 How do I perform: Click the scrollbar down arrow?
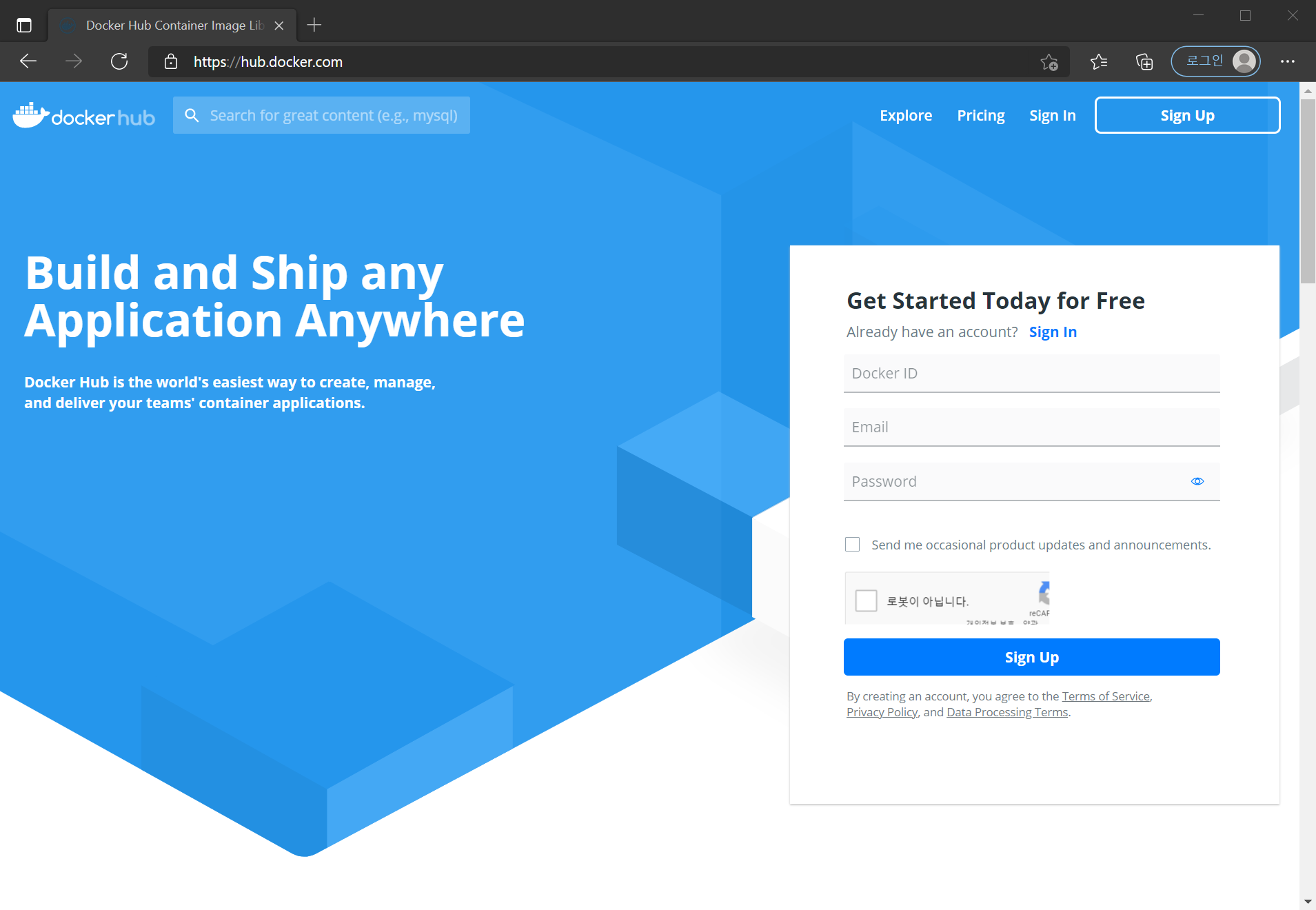[1308, 902]
